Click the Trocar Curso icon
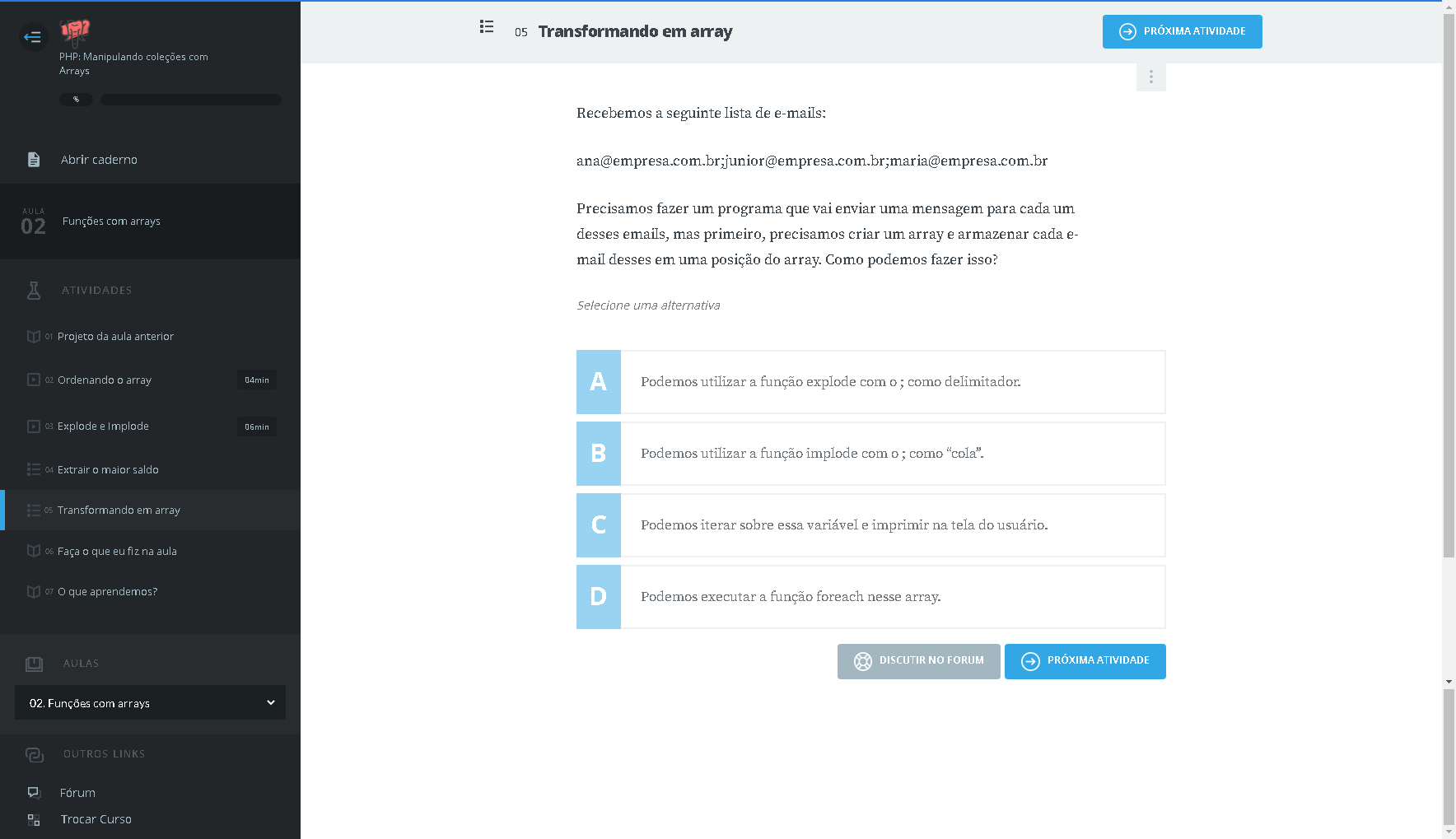Viewport: 1456px width, 839px height. click(34, 819)
